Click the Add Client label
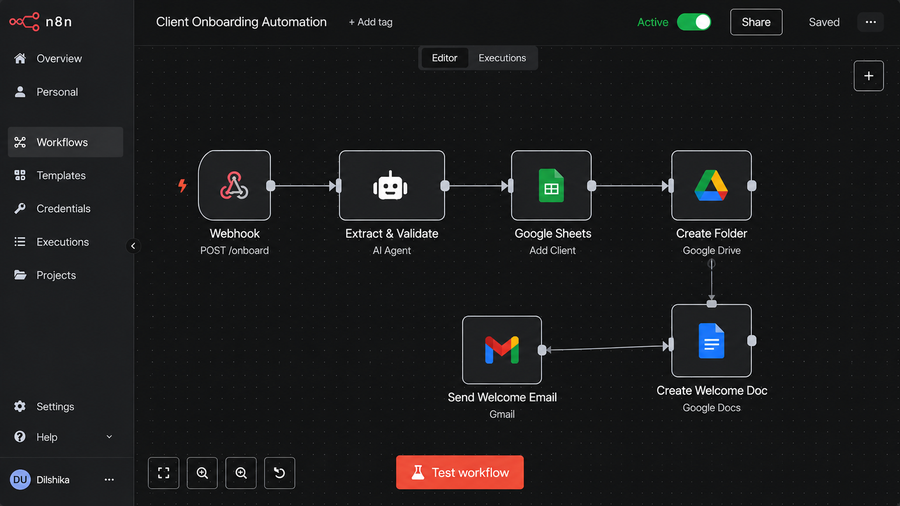Screen dimensions: 900x506 click(x=552, y=251)
